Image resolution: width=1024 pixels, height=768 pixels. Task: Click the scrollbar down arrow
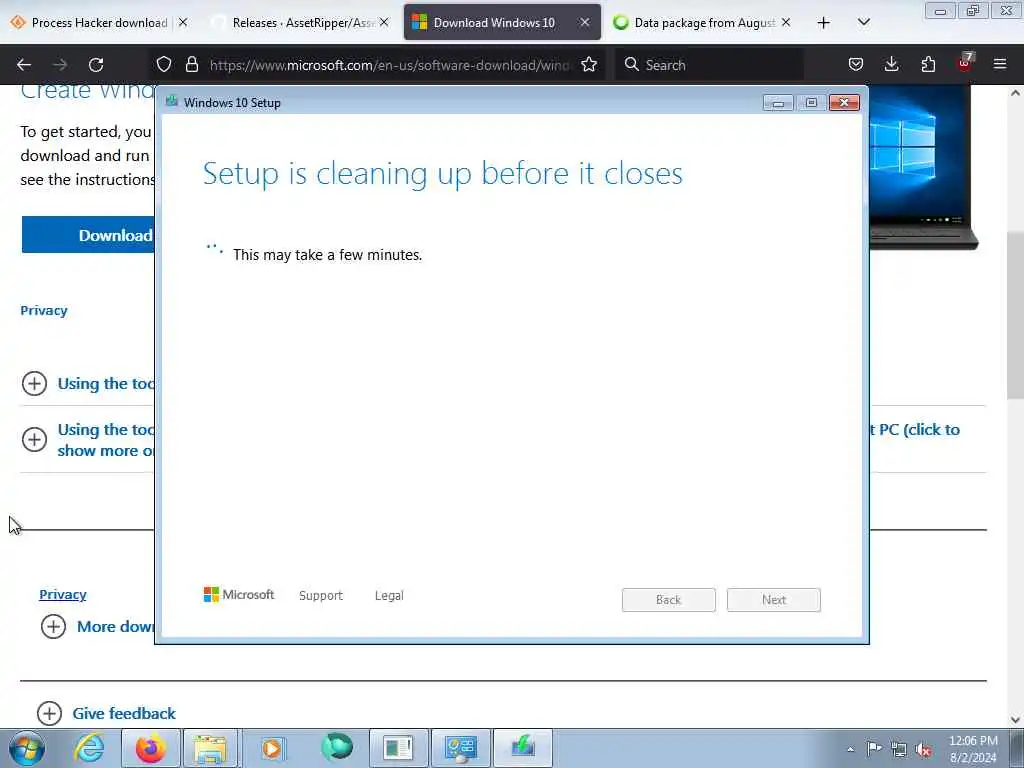click(x=1015, y=720)
